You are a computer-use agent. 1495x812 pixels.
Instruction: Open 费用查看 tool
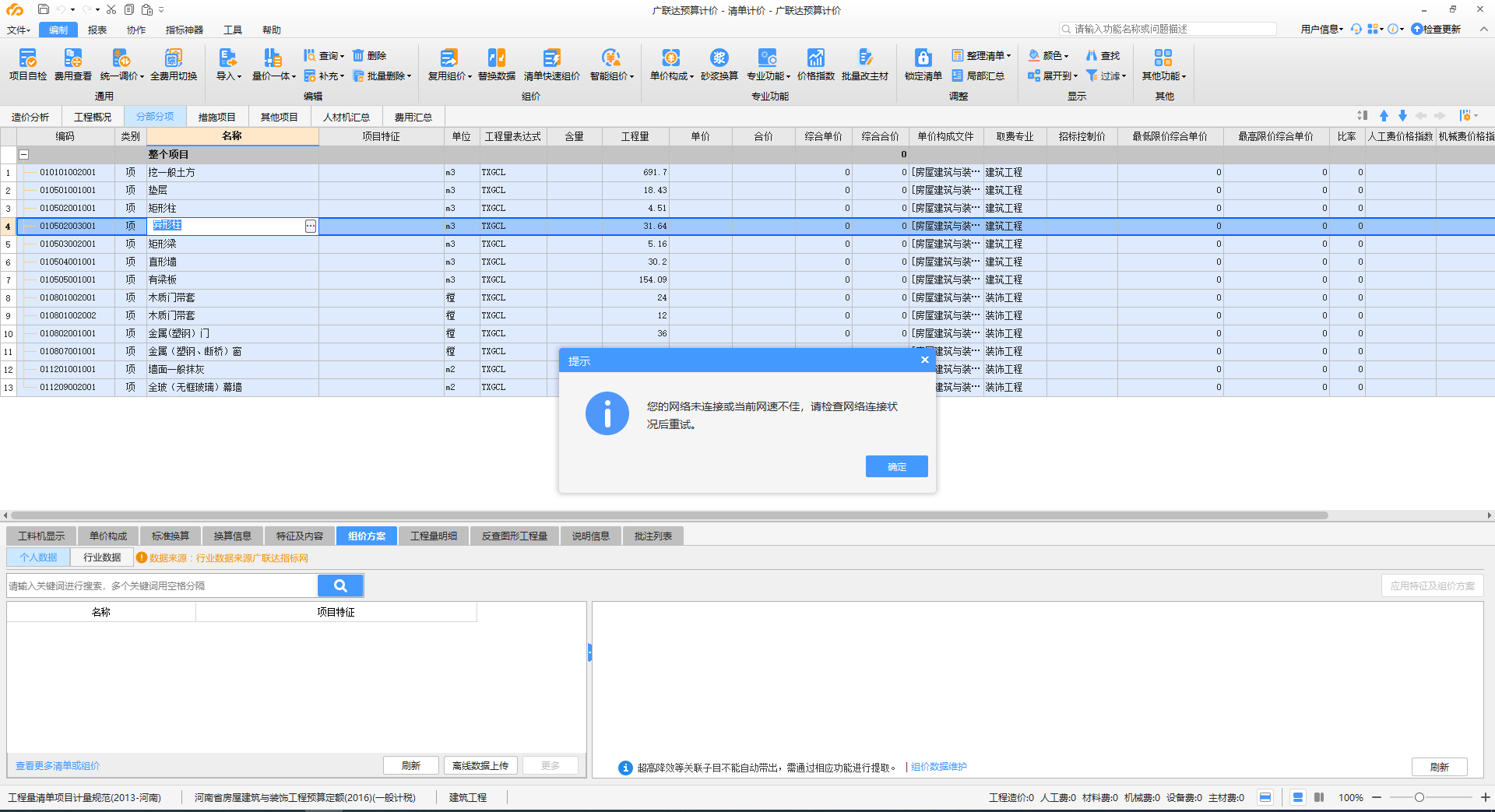pos(73,65)
